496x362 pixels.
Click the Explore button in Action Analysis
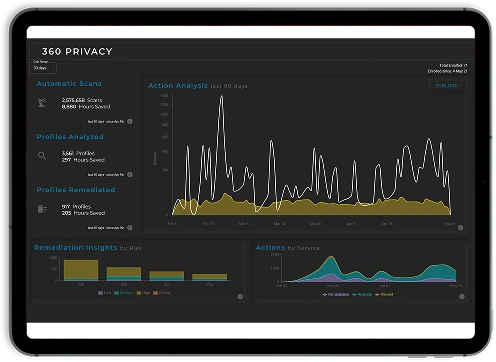click(x=446, y=86)
